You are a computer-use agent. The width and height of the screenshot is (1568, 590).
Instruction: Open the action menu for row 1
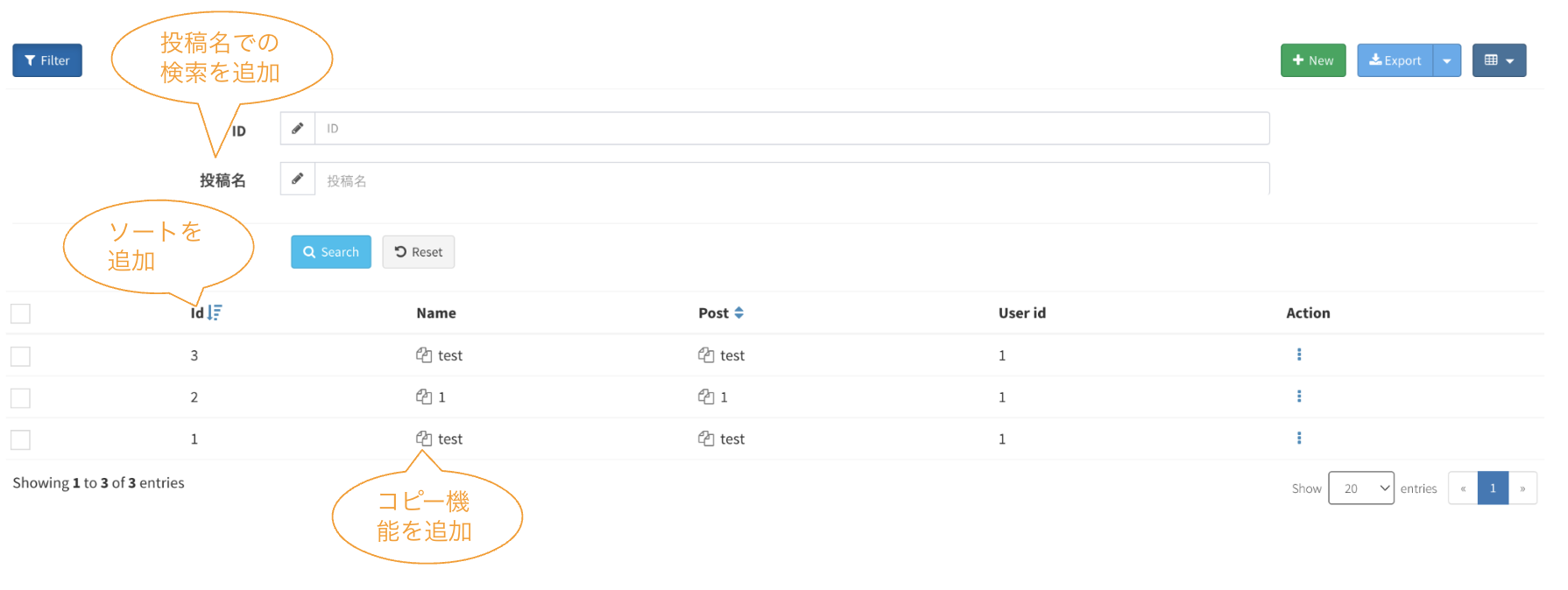pos(1299,439)
